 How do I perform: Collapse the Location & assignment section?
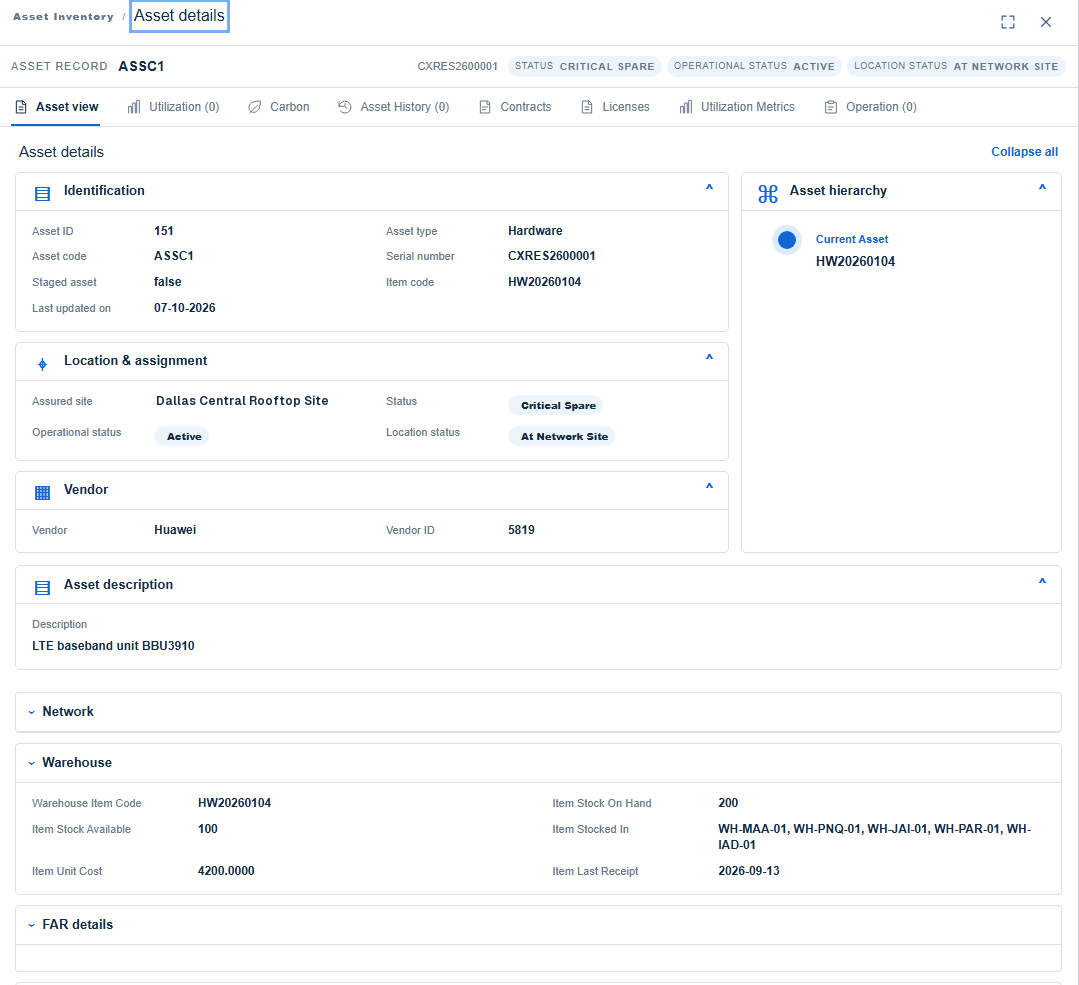pos(709,357)
